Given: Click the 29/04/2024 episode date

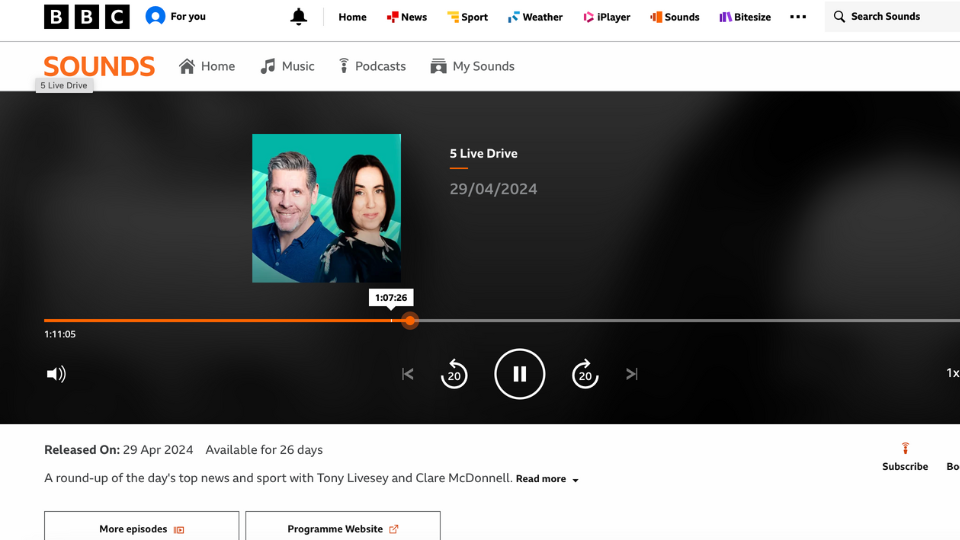Looking at the screenshot, I should click(x=493, y=189).
